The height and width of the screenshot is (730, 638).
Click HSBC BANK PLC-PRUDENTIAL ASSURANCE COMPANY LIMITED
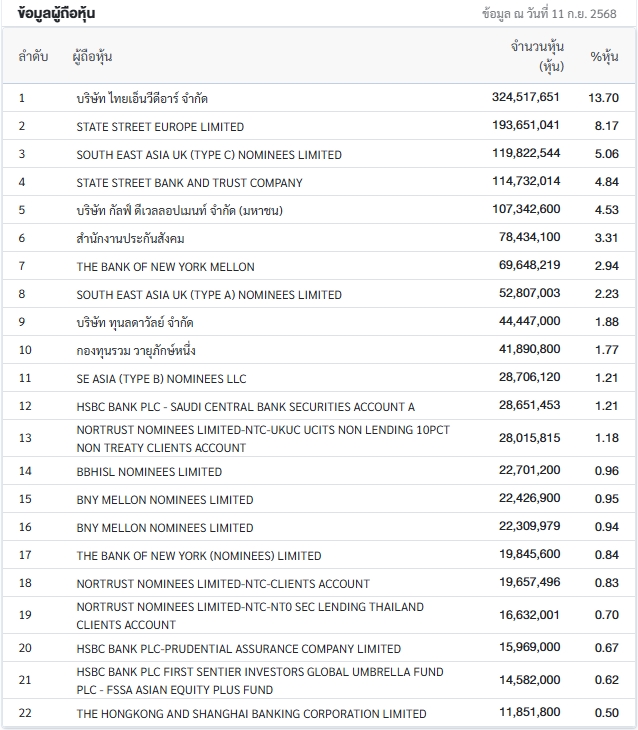[238, 649]
